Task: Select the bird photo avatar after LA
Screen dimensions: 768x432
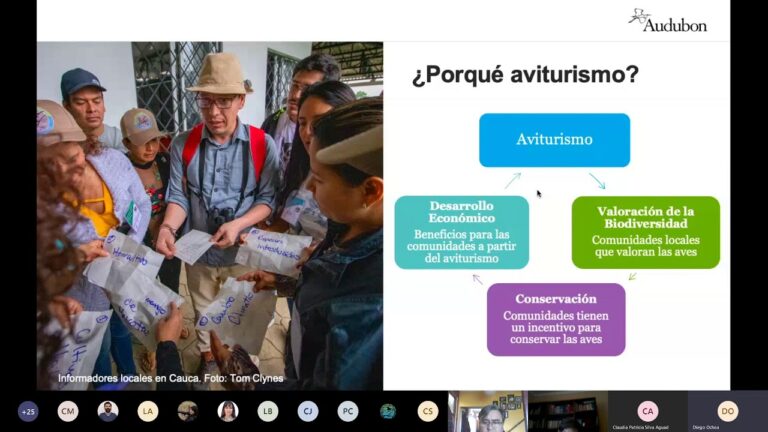Action: [x=188, y=411]
